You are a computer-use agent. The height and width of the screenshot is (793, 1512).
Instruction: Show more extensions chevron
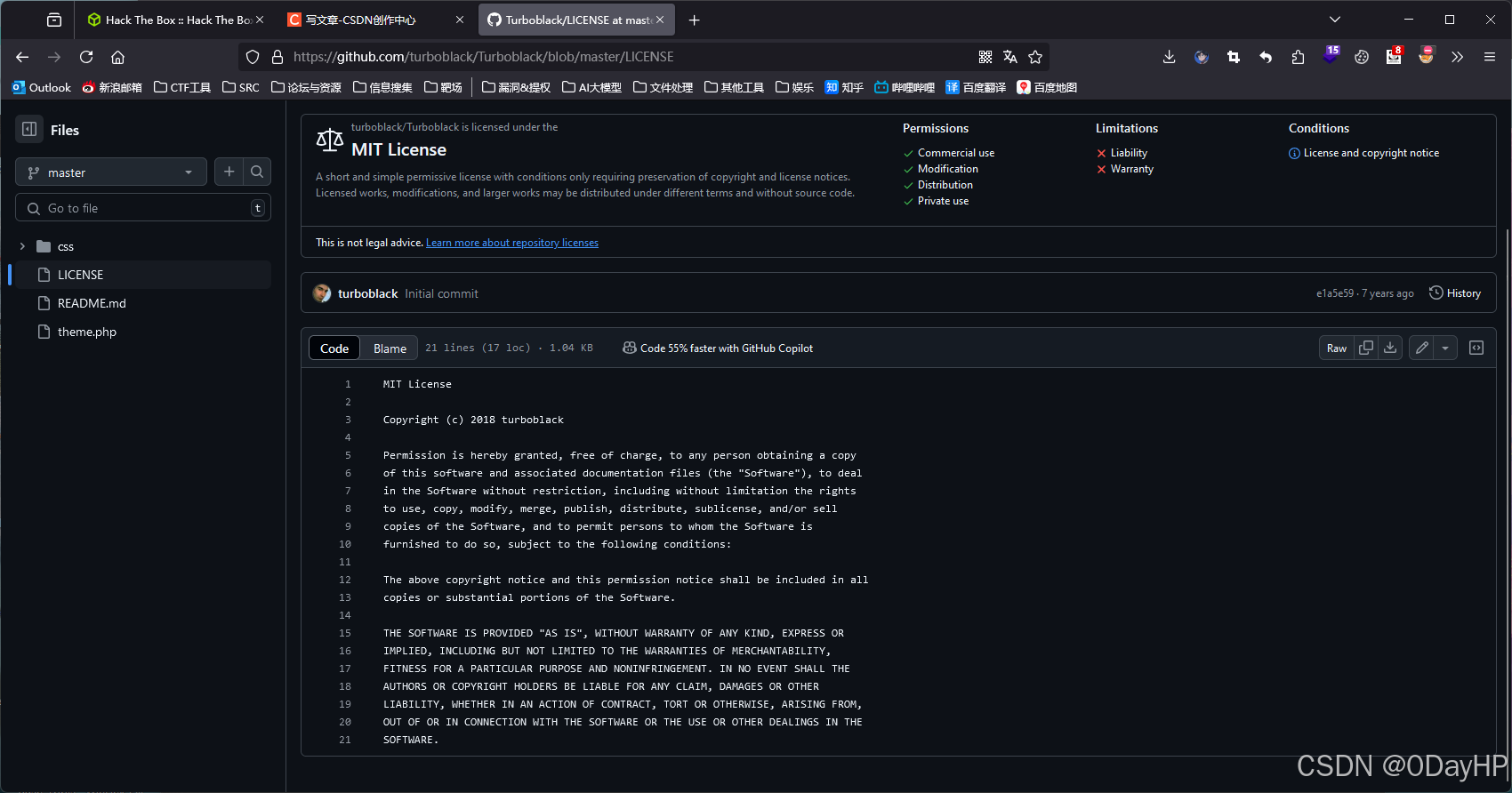[x=1457, y=57]
